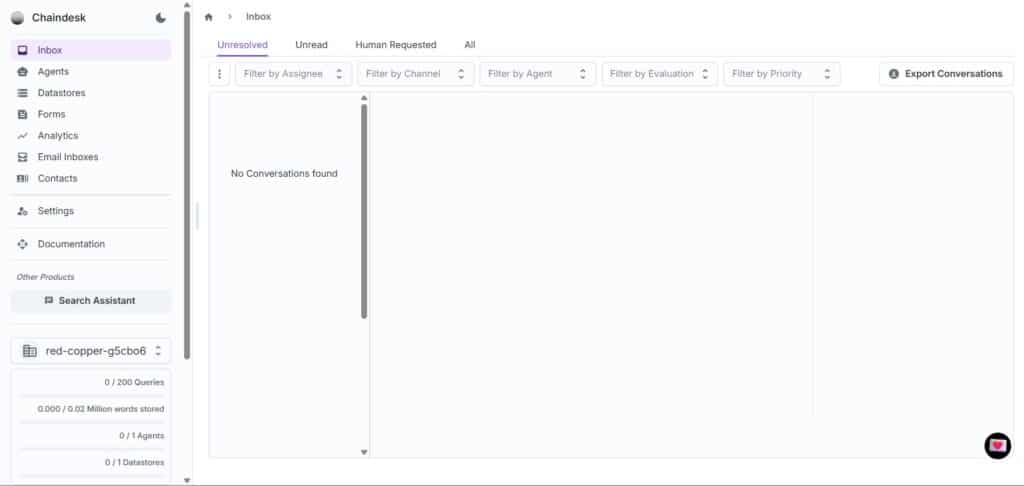Click '0.000 / 0.02 Million words stored' text
Viewport: 1024px width, 486px height.
click(x=101, y=409)
